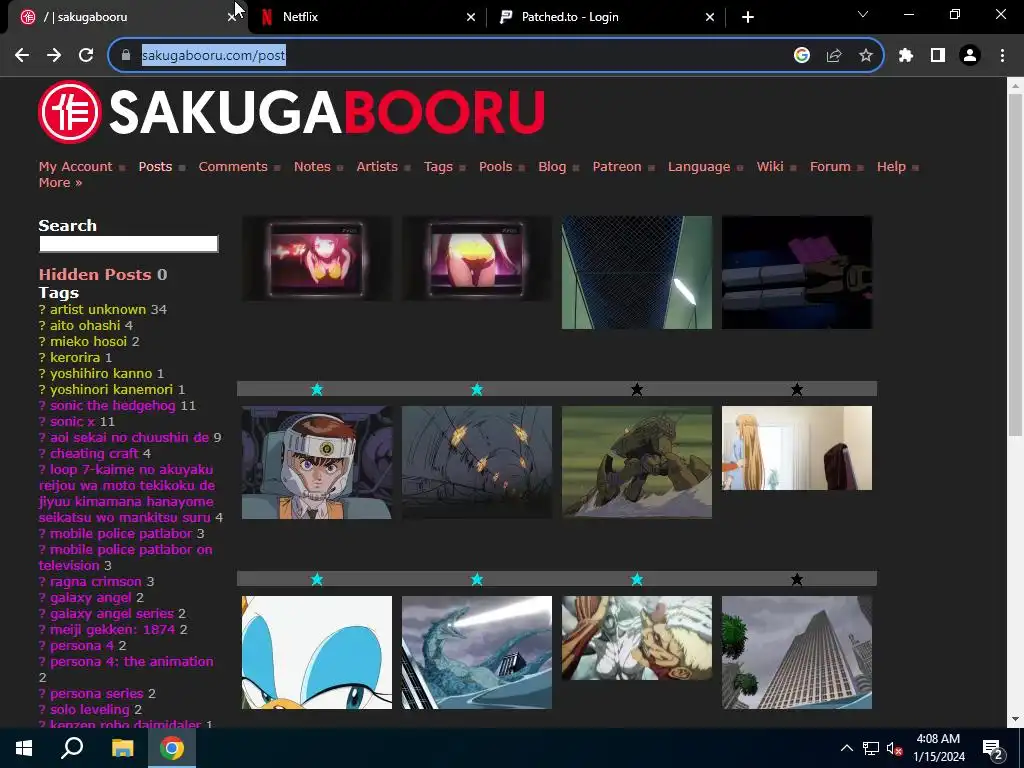Viewport: 1024px width, 768px height.
Task: Select the sonic the hedgehog tag
Action: 112,406
